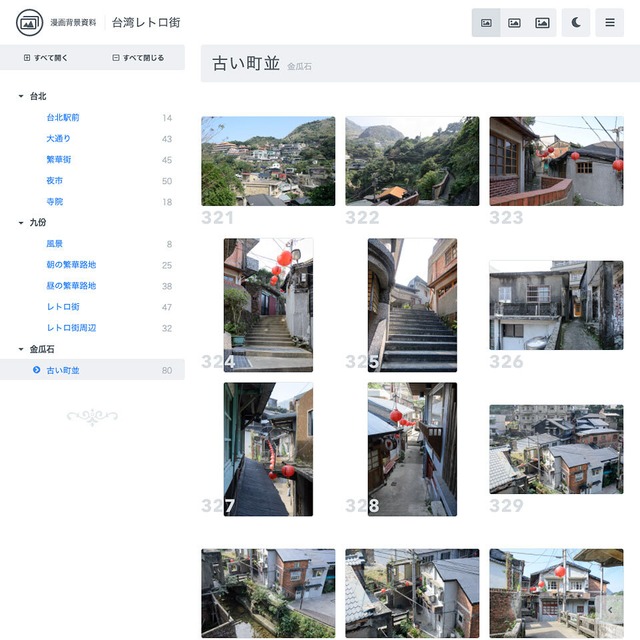Click すべて閉じる to collapse all categories
The image size is (640, 640).
(x=138, y=58)
